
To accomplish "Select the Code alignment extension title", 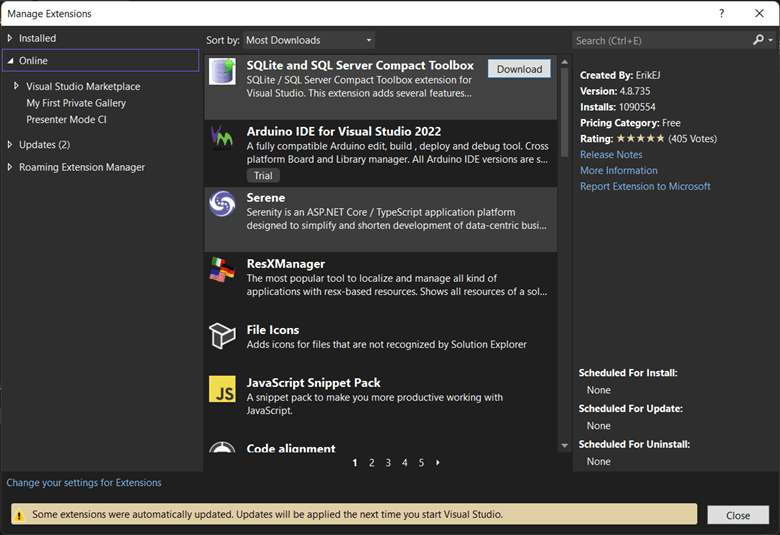I will [291, 448].
